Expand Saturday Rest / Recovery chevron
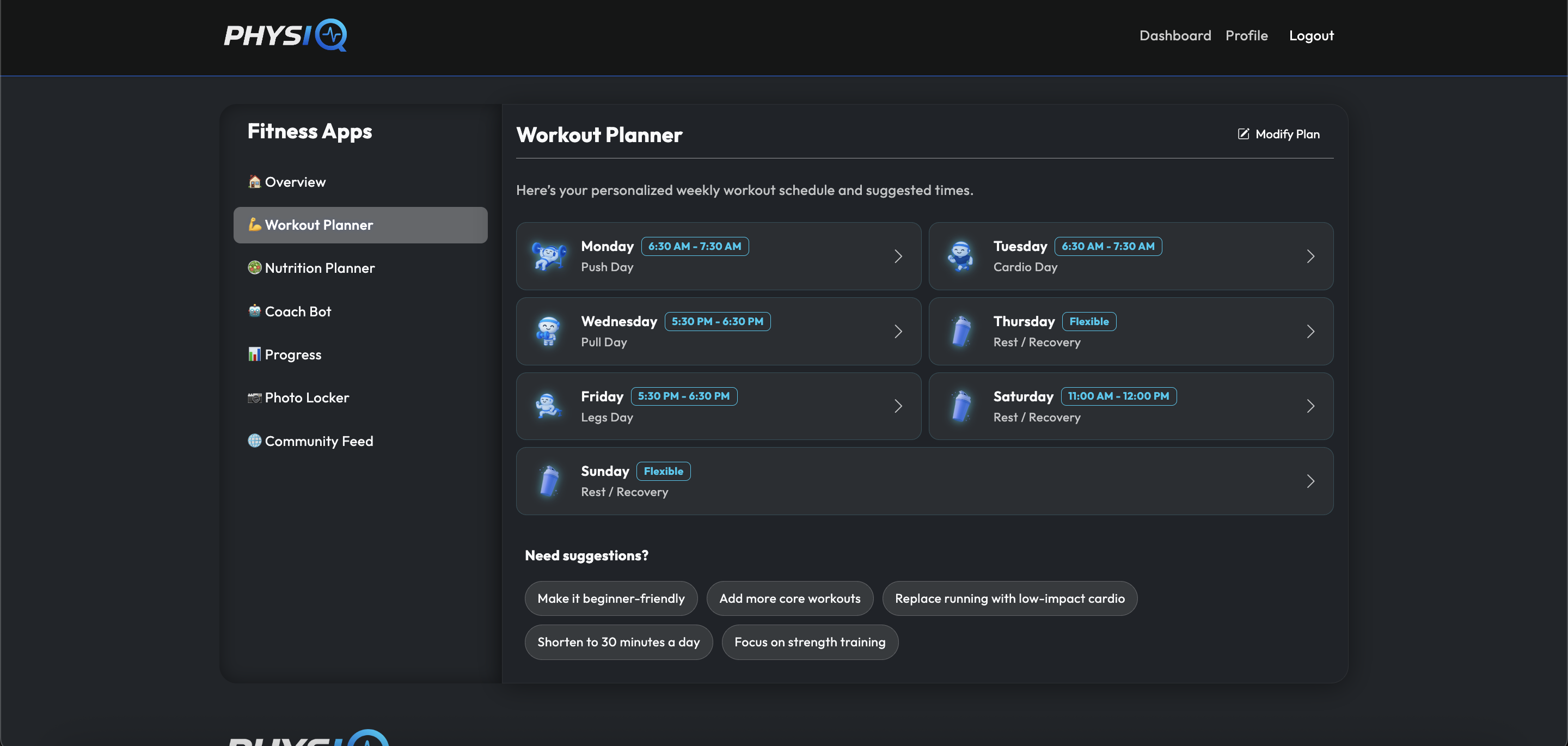The height and width of the screenshot is (746, 1568). point(1310,406)
